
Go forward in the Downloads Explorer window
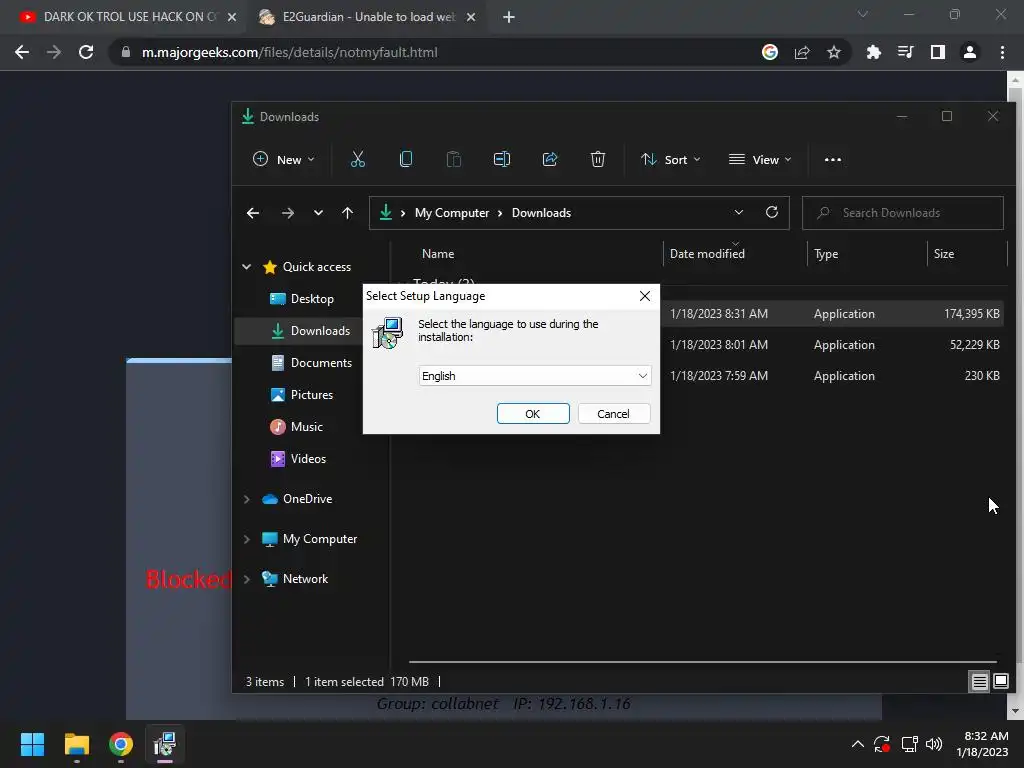click(x=287, y=213)
